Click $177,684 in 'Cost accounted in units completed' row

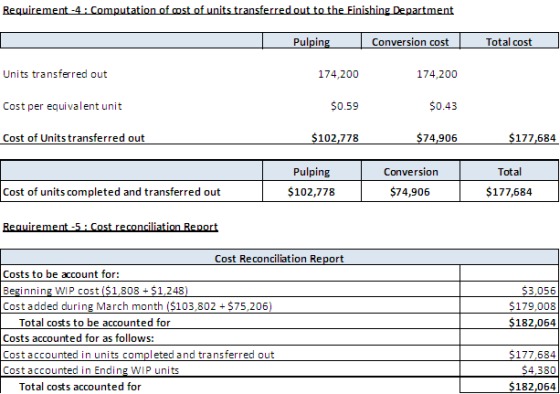(x=532, y=354)
